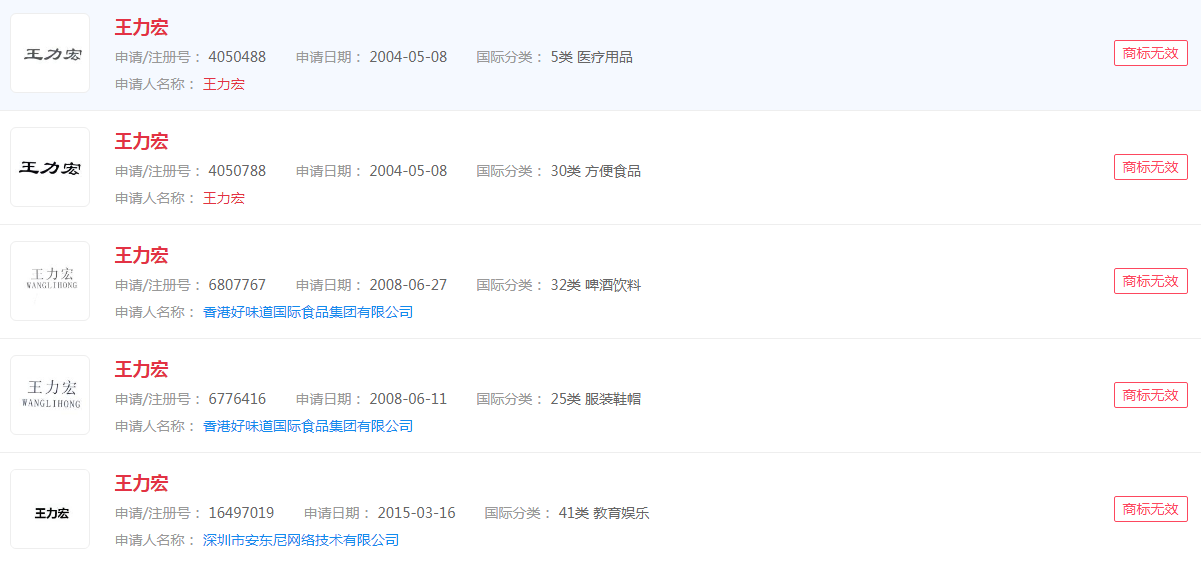The image size is (1201, 565).
Task: Click 商标无效 badge for registration 4050488
Action: (1151, 53)
